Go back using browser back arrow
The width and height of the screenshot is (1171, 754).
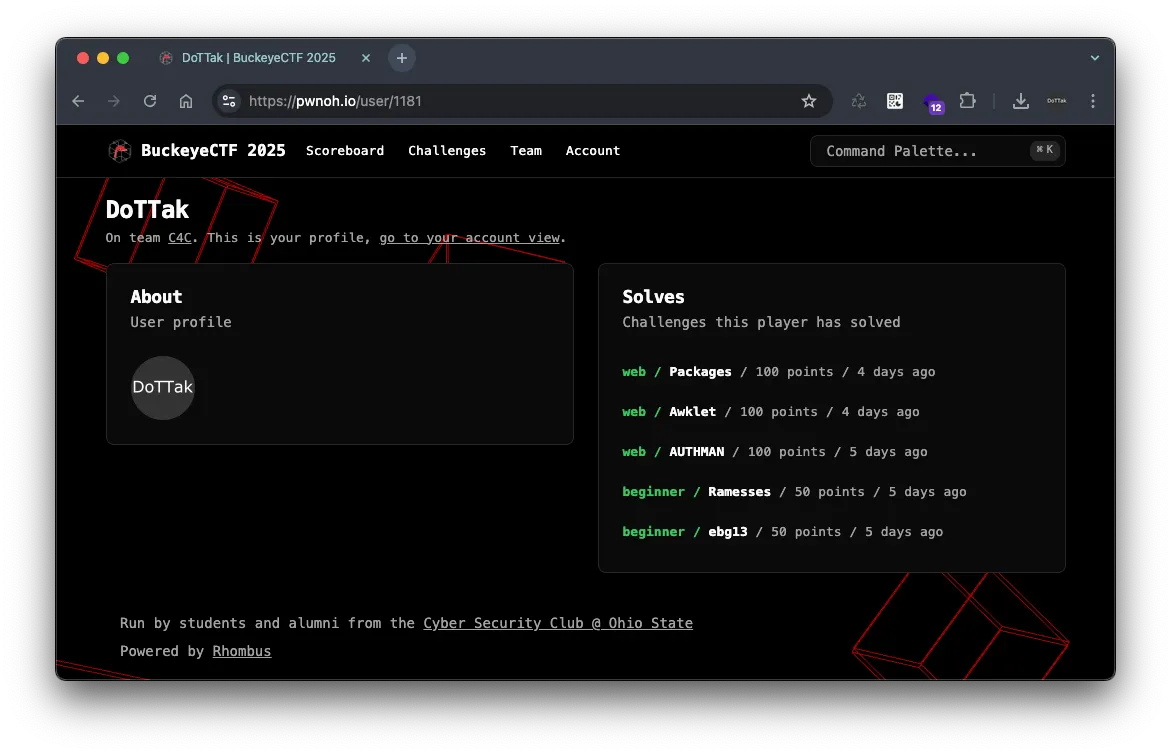[x=78, y=101]
